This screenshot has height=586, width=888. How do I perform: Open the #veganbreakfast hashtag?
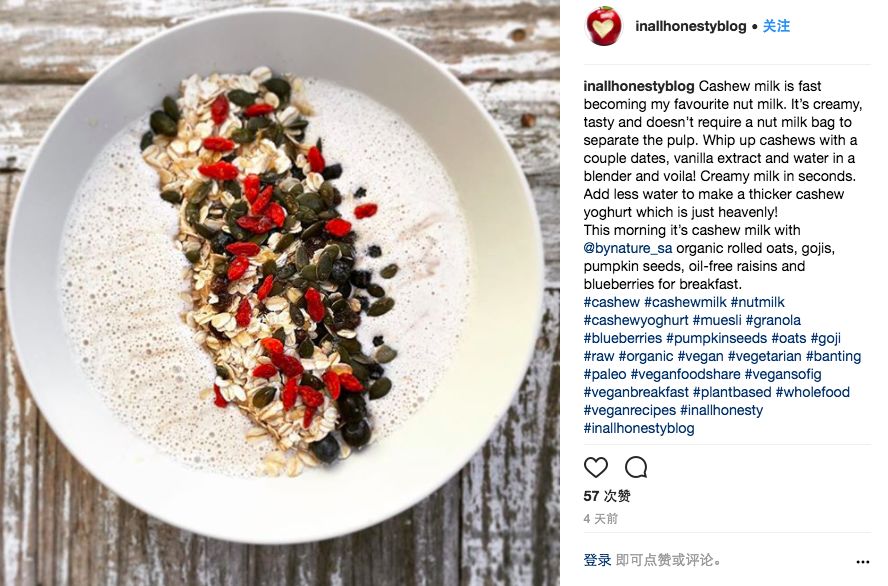[636, 392]
